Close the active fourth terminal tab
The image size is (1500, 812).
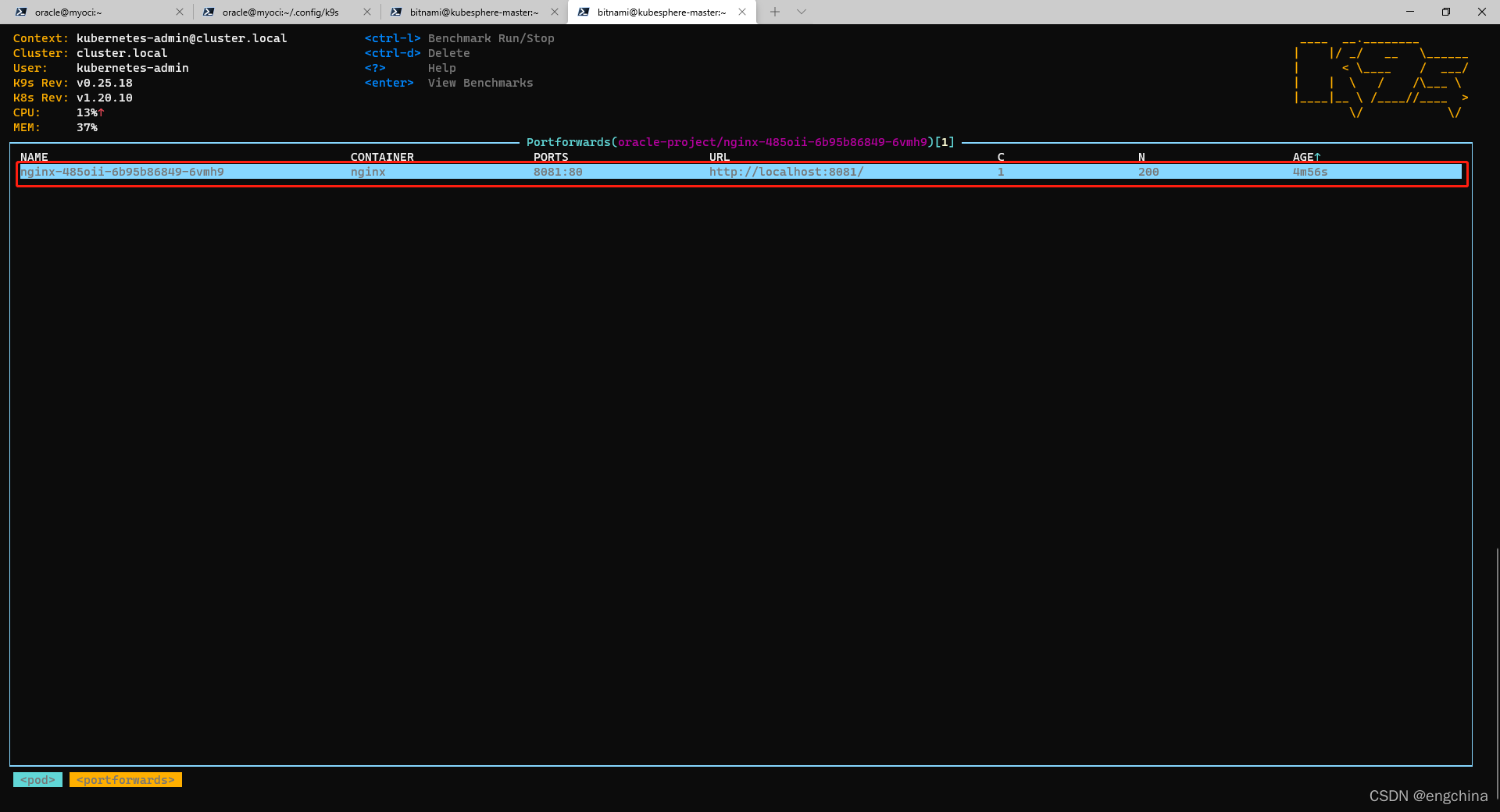point(742,12)
